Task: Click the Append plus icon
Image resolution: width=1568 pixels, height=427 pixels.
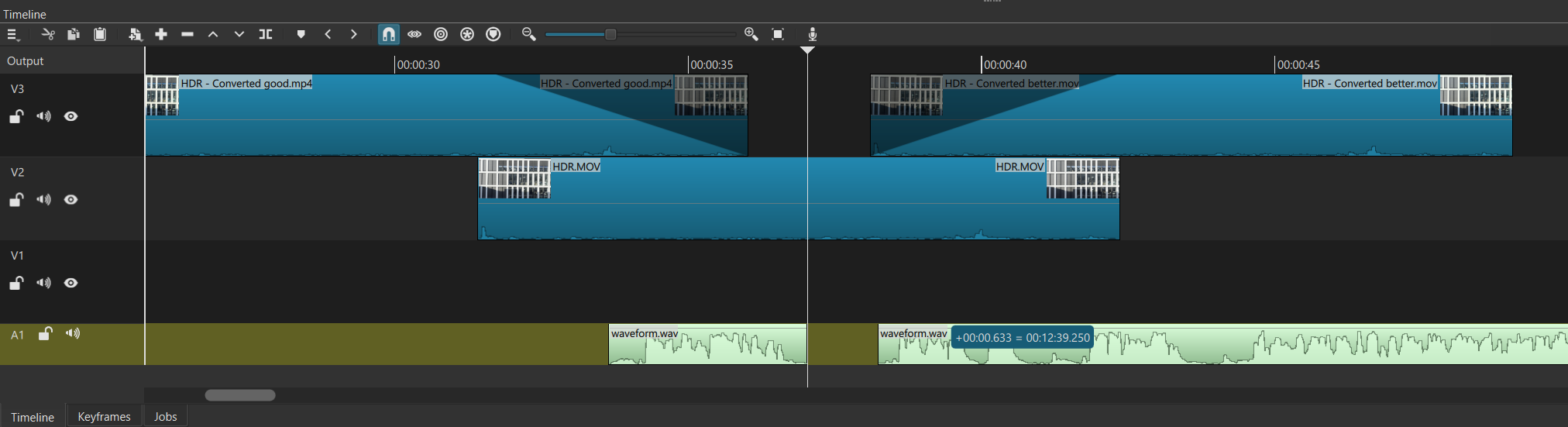Action: click(x=161, y=34)
